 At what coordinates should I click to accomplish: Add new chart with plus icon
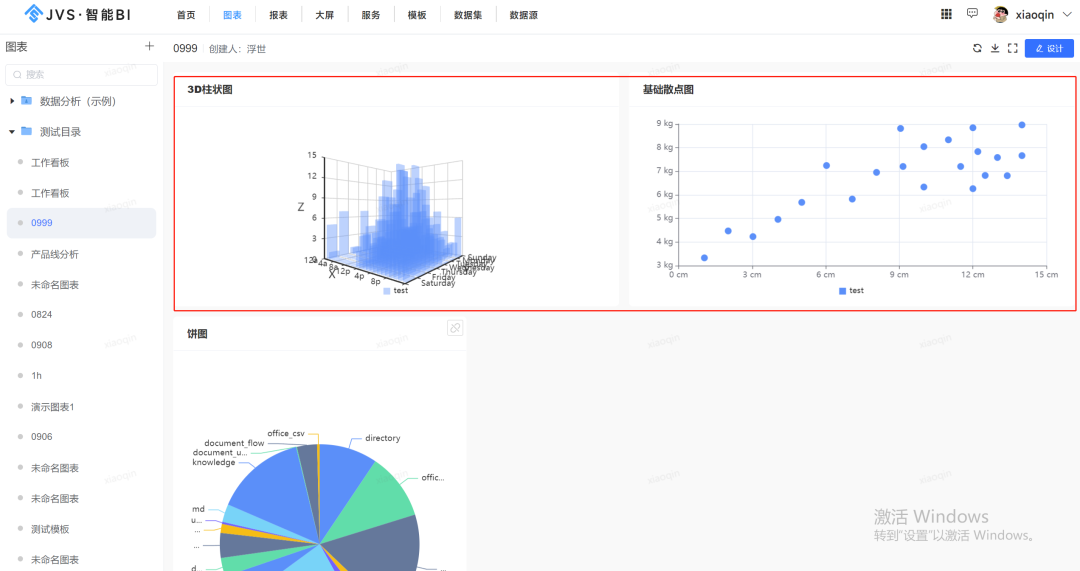pos(149,46)
